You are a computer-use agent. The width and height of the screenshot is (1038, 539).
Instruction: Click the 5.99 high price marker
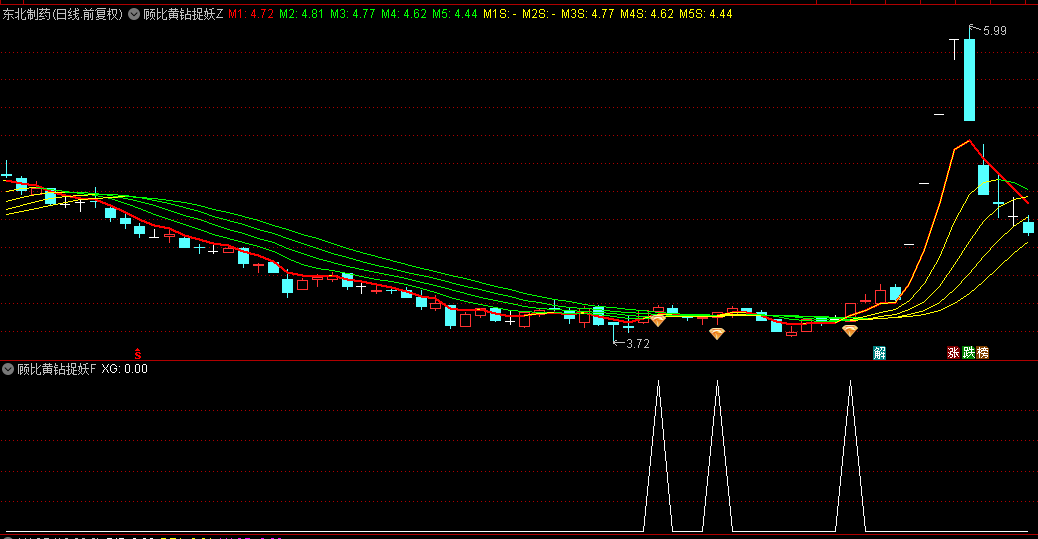click(994, 32)
